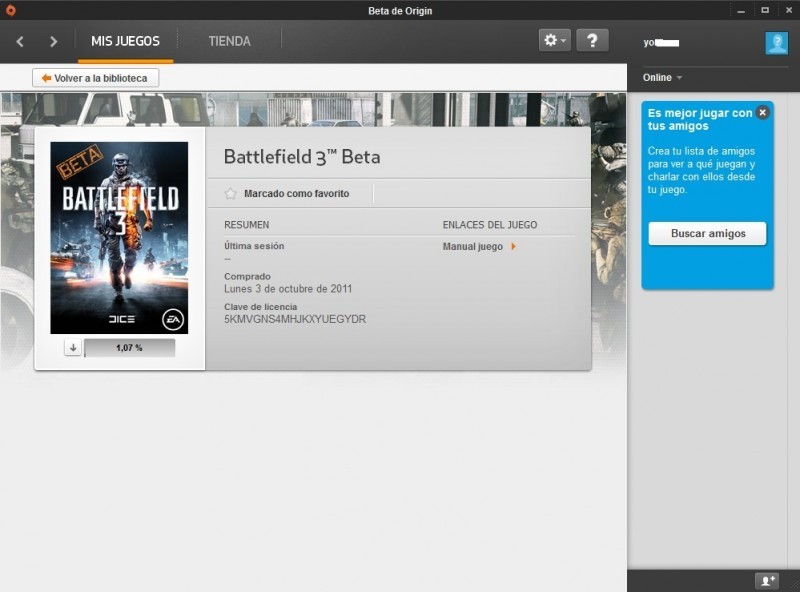Add a friend via the bottom icon
Screen dimensions: 800x592
(x=767, y=581)
